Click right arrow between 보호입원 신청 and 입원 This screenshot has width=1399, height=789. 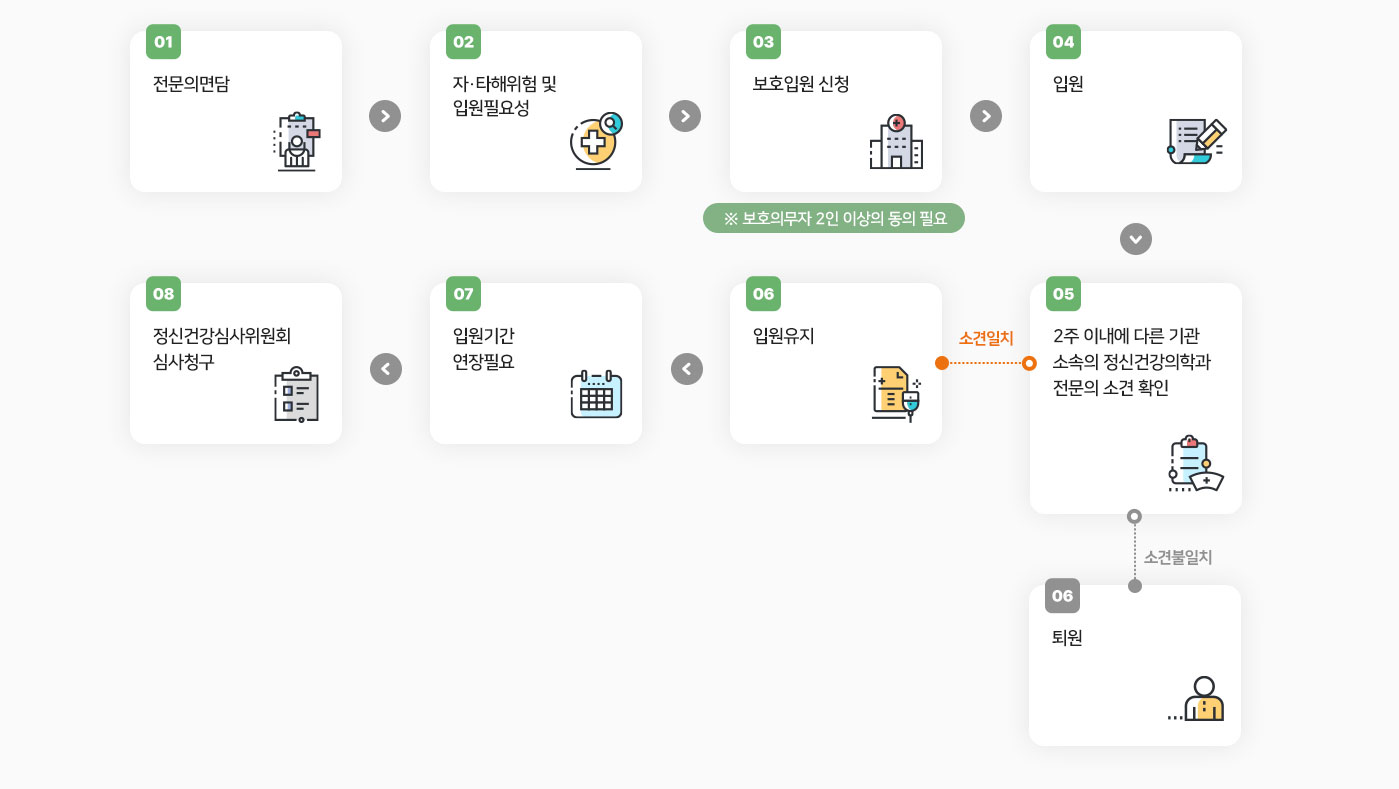coord(986,116)
